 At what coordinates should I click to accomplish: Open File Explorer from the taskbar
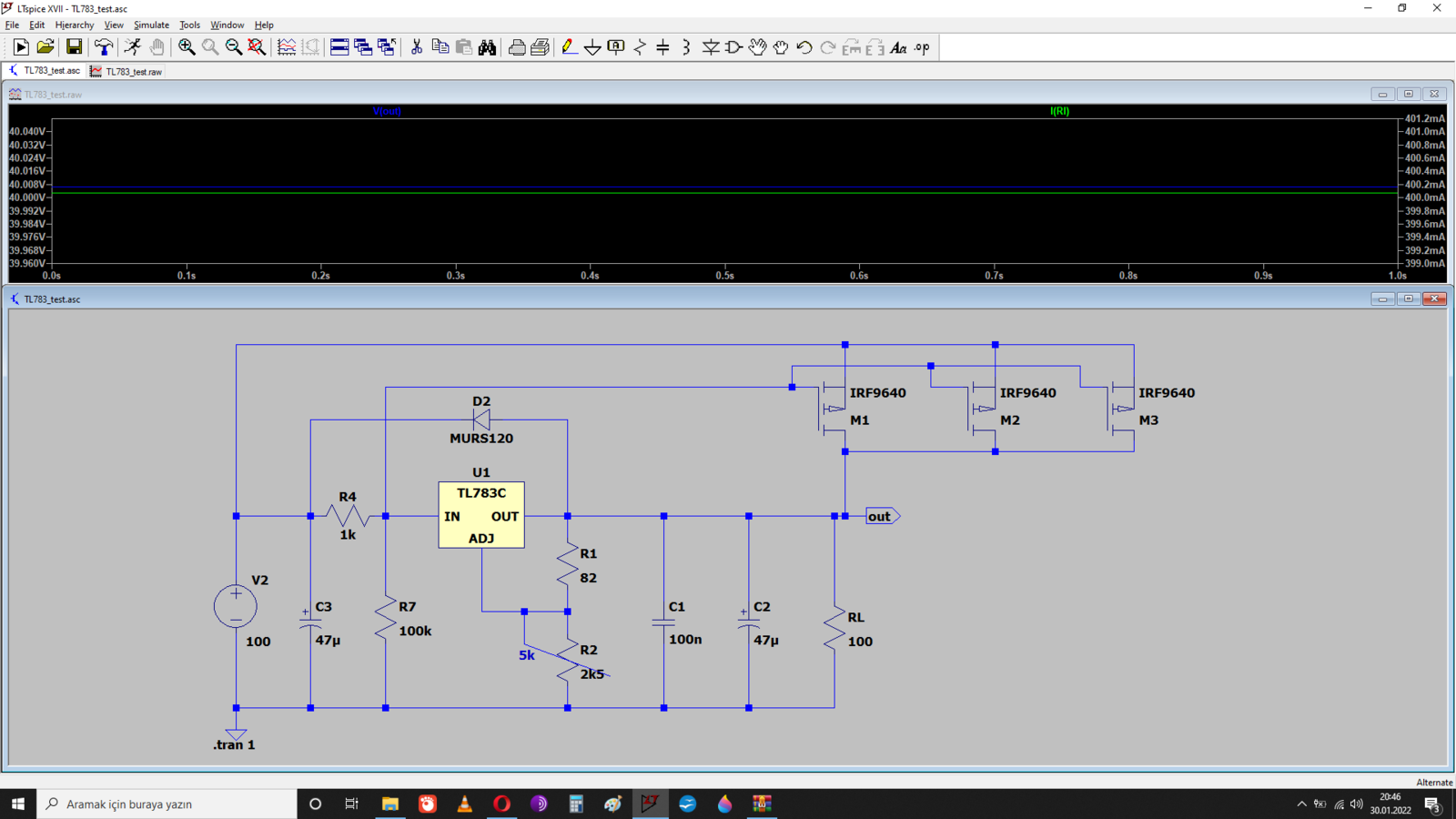[390, 804]
